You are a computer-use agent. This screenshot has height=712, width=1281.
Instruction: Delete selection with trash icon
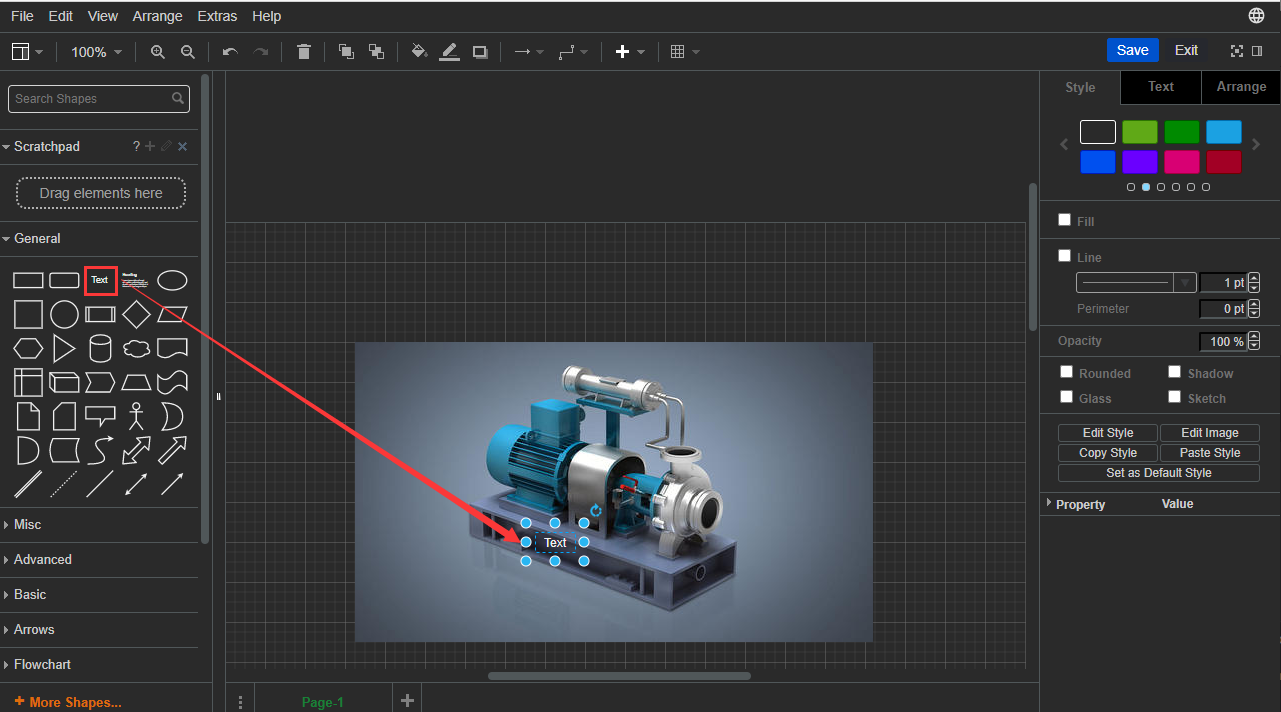[x=304, y=51]
